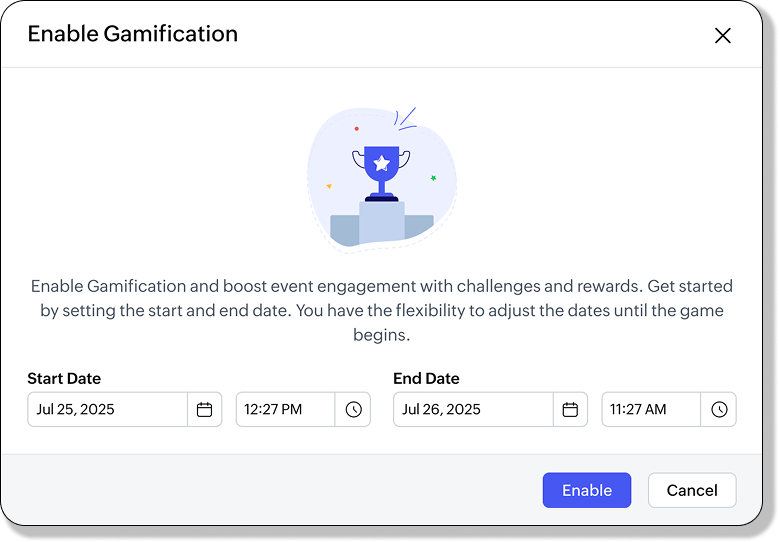Click the End Date label
Image resolution: width=779 pixels, height=542 pixels.
point(426,378)
